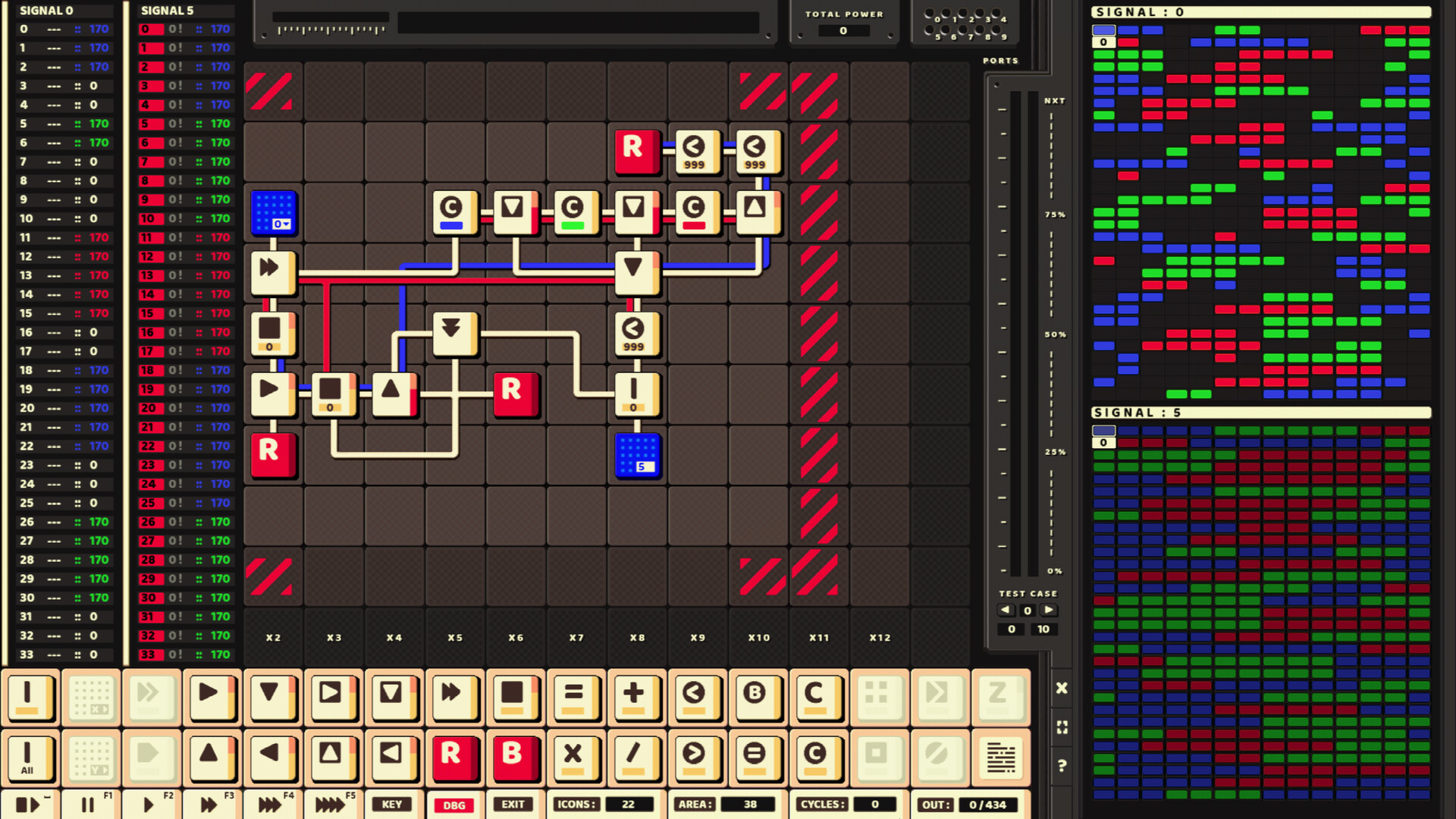
Task: Open the notes document icon in the palette
Action: pyautogui.click(x=1001, y=758)
